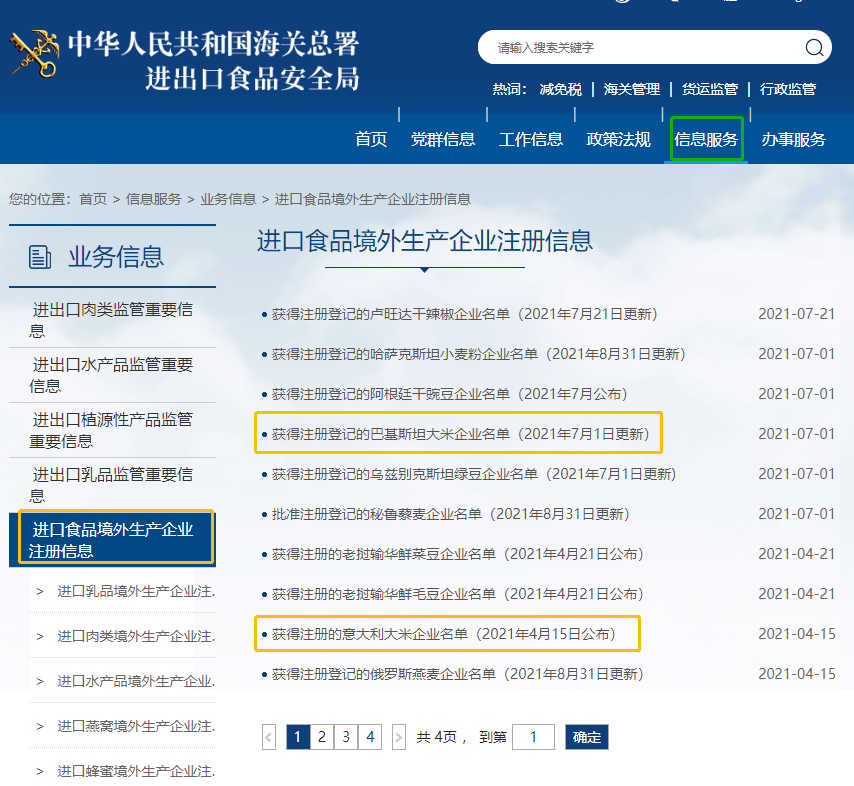Click the search magnifier icon
This screenshot has width=854, height=786.
[815, 47]
